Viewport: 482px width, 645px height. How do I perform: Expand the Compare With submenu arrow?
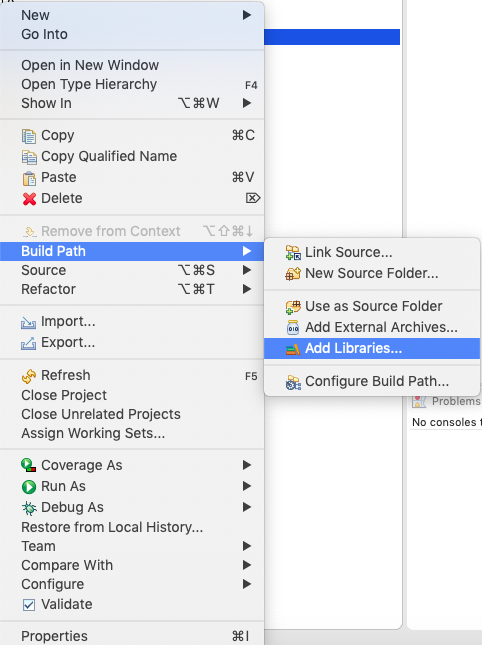247,565
